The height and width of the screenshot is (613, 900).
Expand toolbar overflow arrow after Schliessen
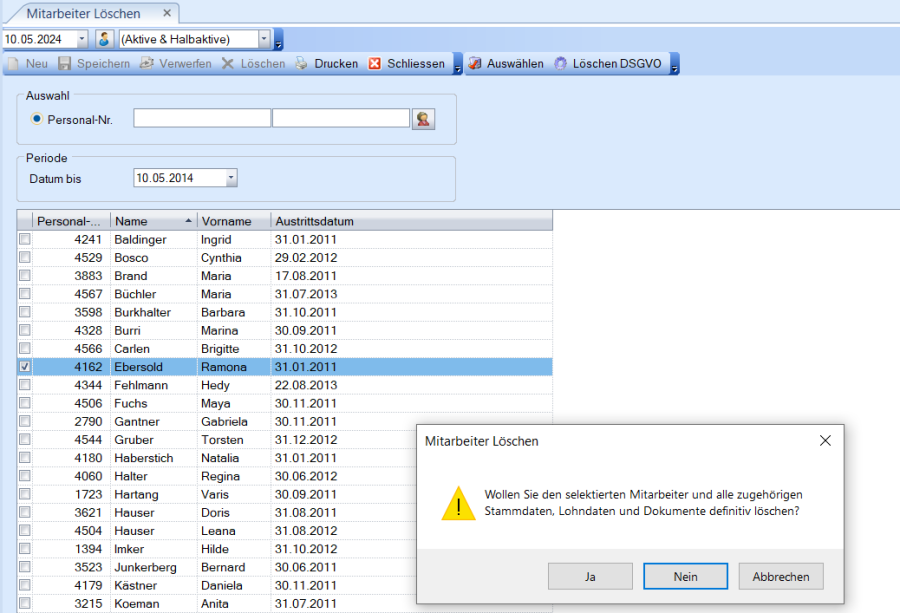coord(457,64)
